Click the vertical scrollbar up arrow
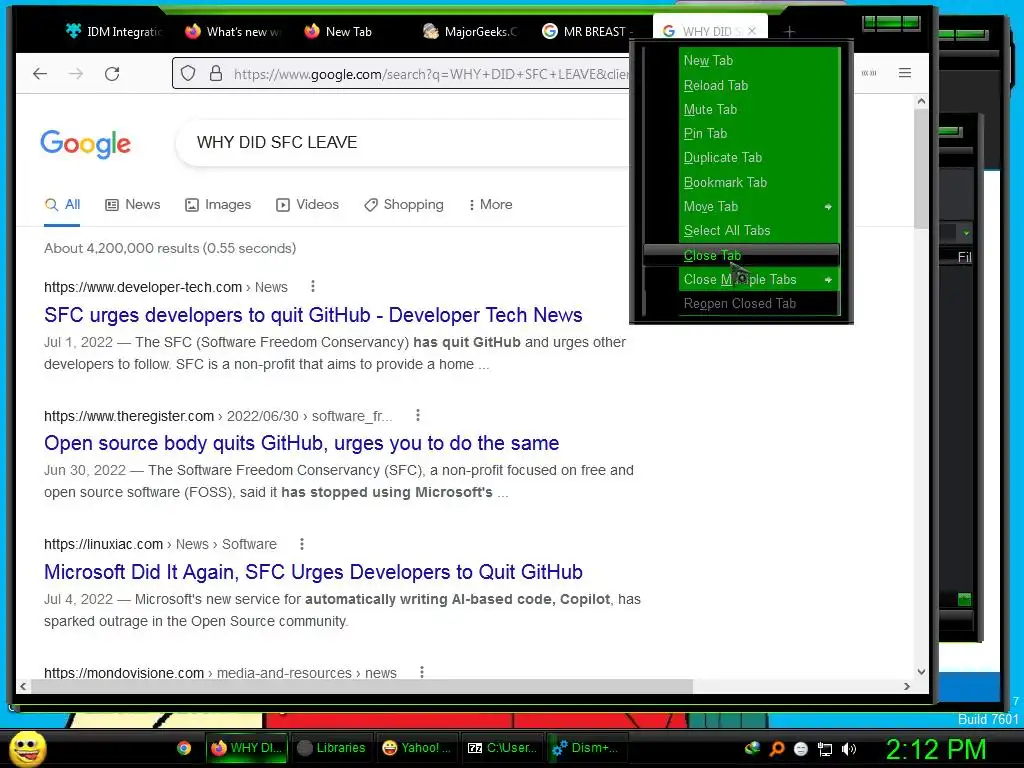 click(x=921, y=101)
